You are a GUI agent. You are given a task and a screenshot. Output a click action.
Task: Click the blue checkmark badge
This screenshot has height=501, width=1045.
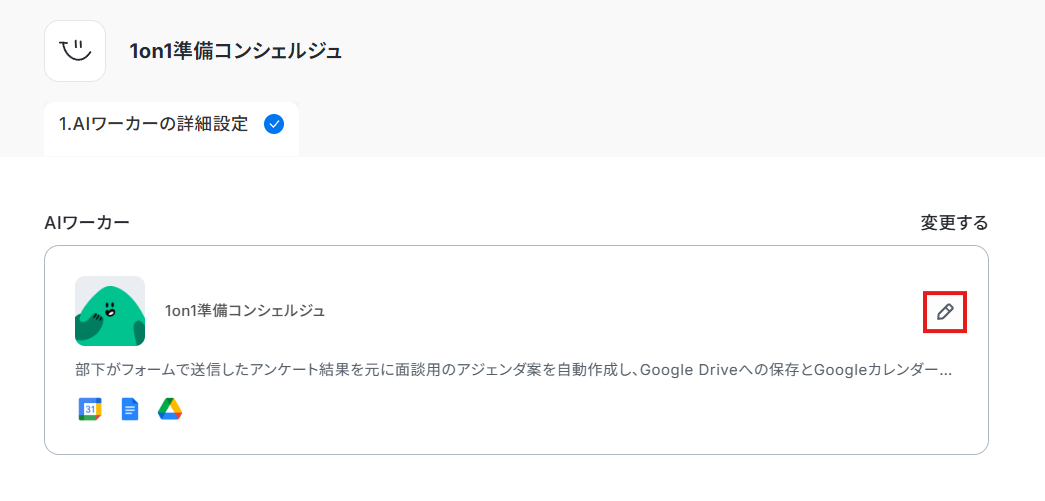pos(273,125)
